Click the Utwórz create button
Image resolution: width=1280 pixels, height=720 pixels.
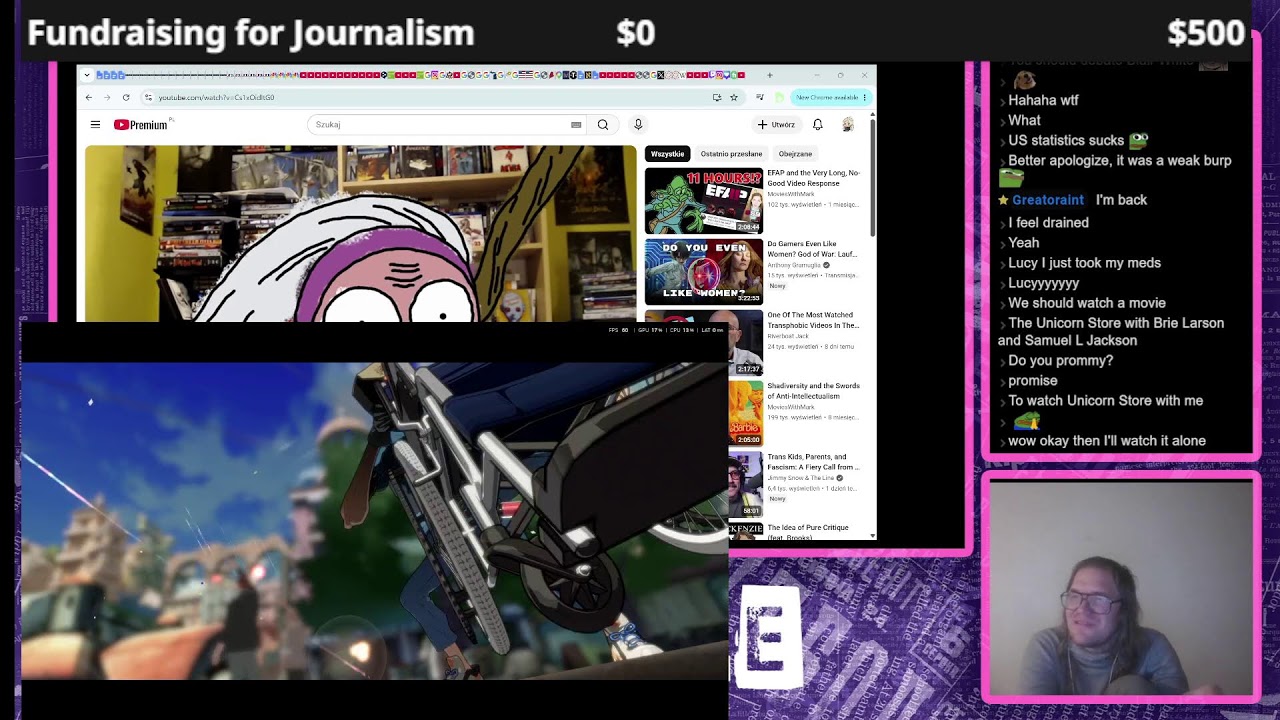(x=777, y=125)
